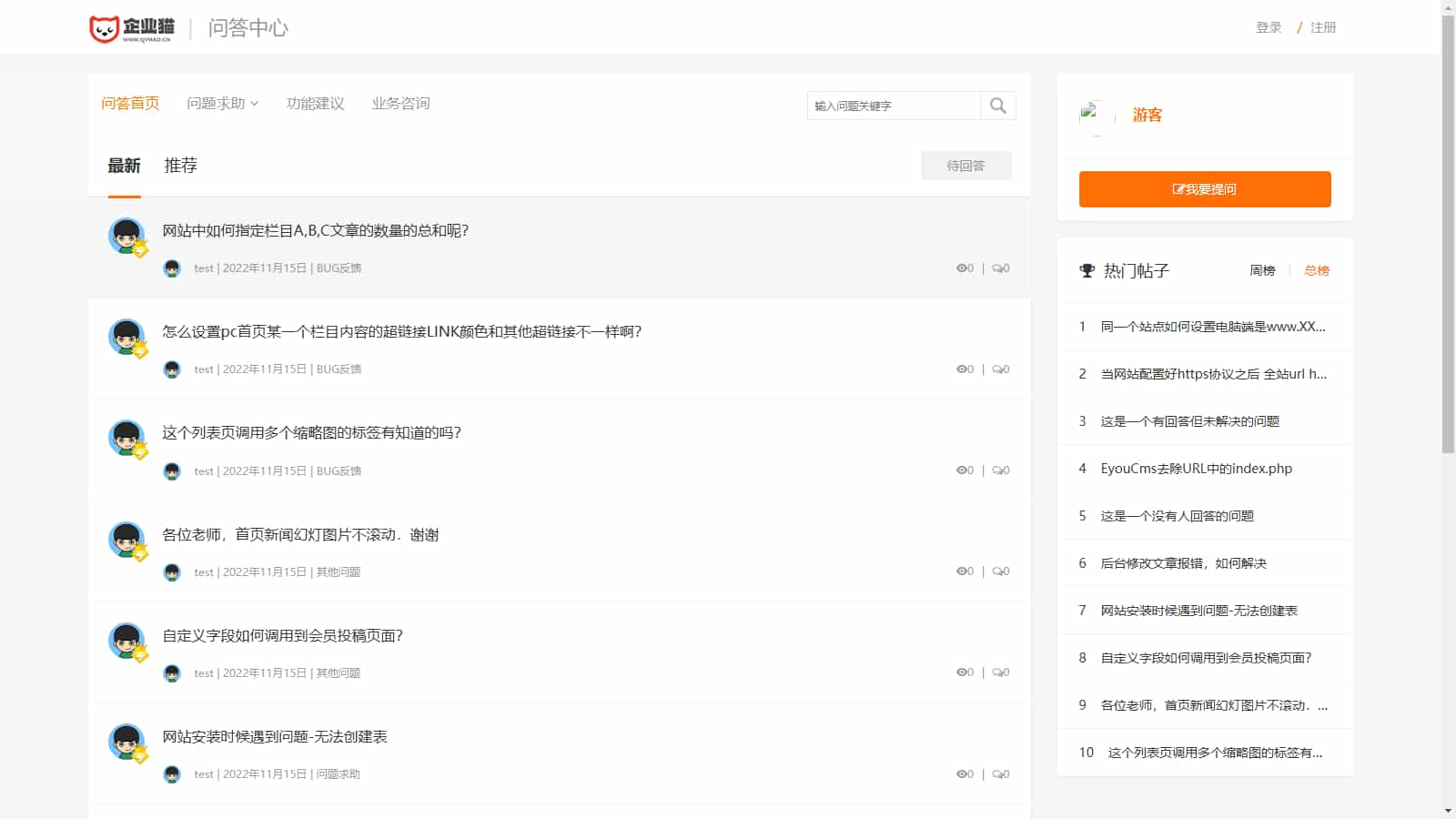Viewport: 1456px width, 819px height.
Task: Click the guest avatar beside 游客
Action: (x=1095, y=116)
